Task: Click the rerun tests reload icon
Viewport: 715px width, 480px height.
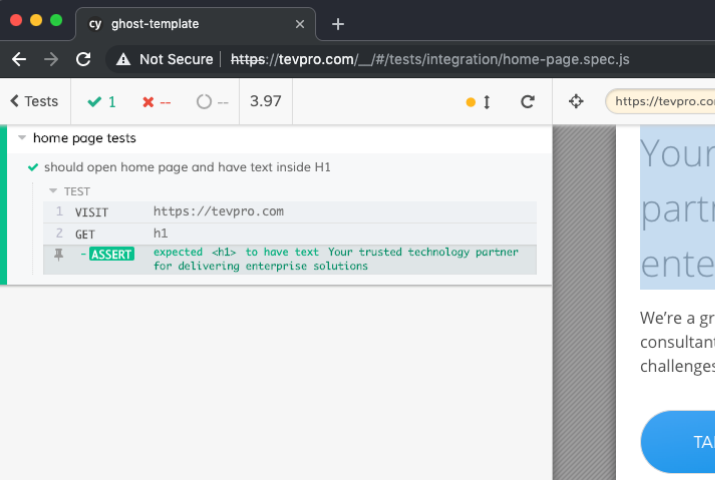Action: pos(528,101)
